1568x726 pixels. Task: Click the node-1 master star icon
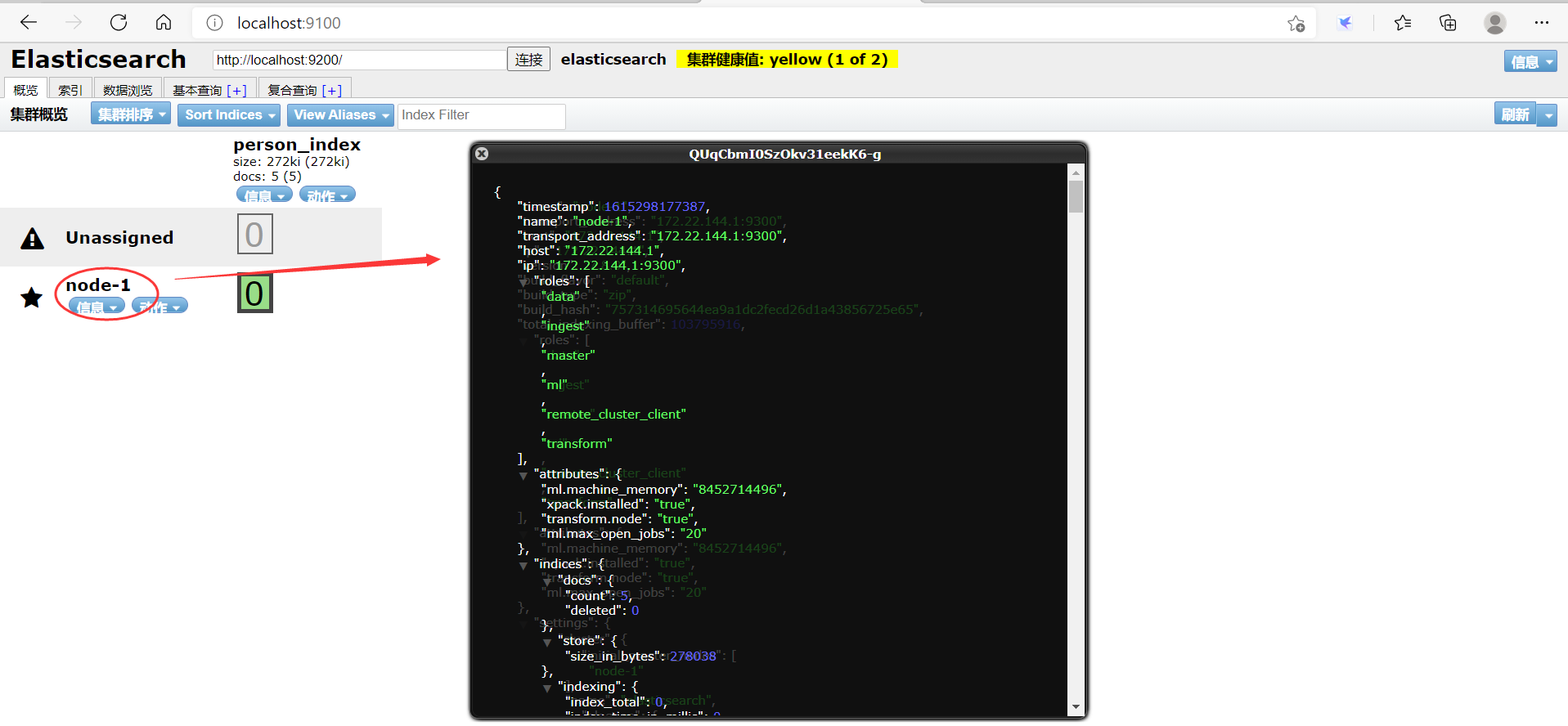tap(32, 298)
